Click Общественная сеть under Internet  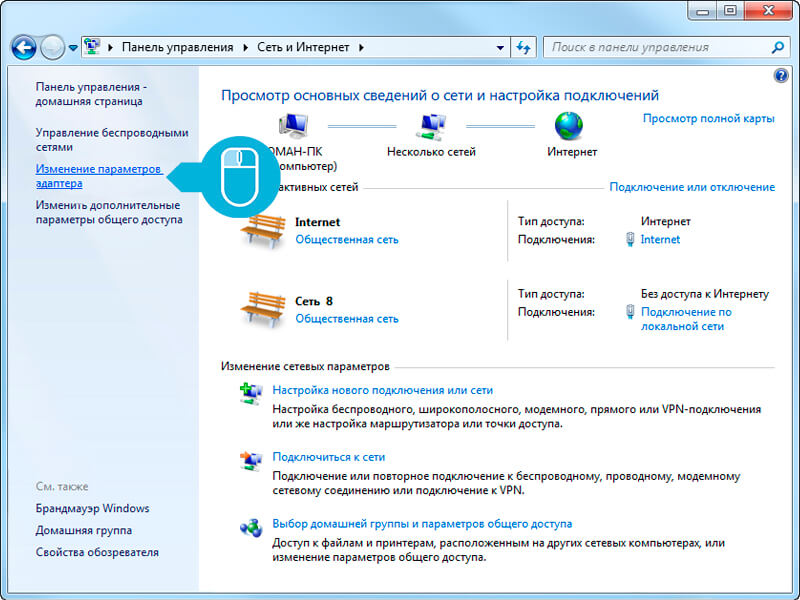pyautogui.click(x=347, y=239)
